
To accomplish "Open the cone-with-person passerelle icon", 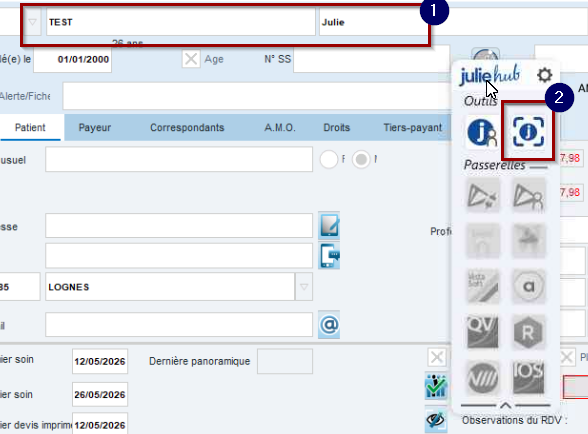I will (x=528, y=195).
